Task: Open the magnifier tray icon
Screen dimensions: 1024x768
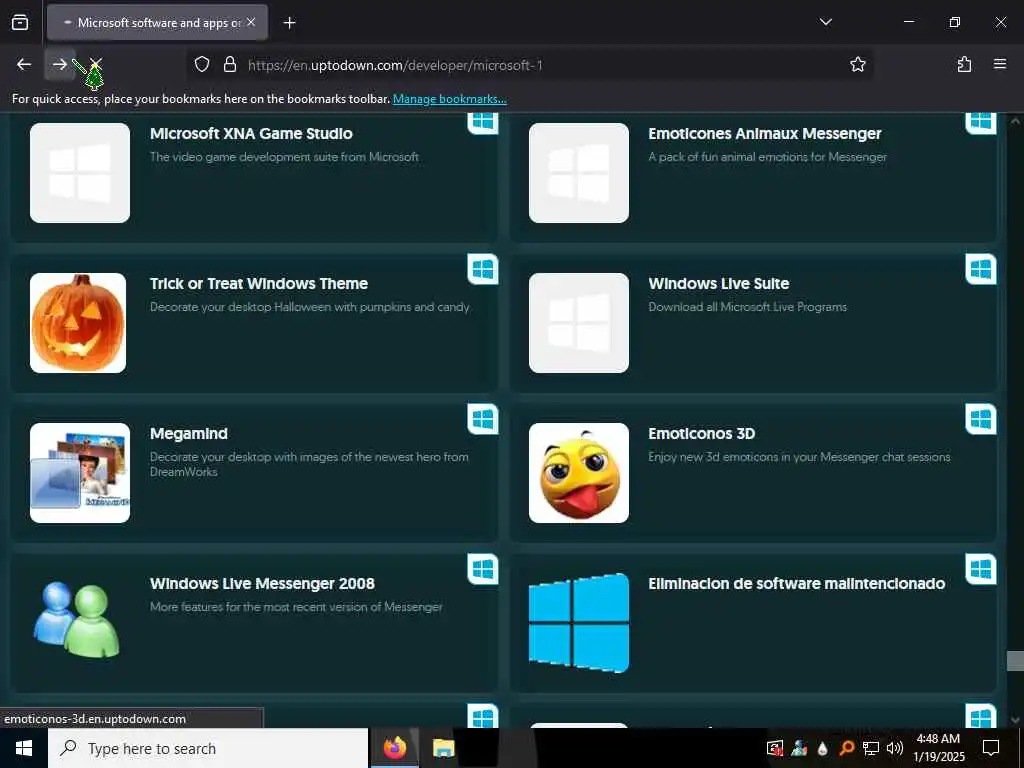Action: [846, 748]
